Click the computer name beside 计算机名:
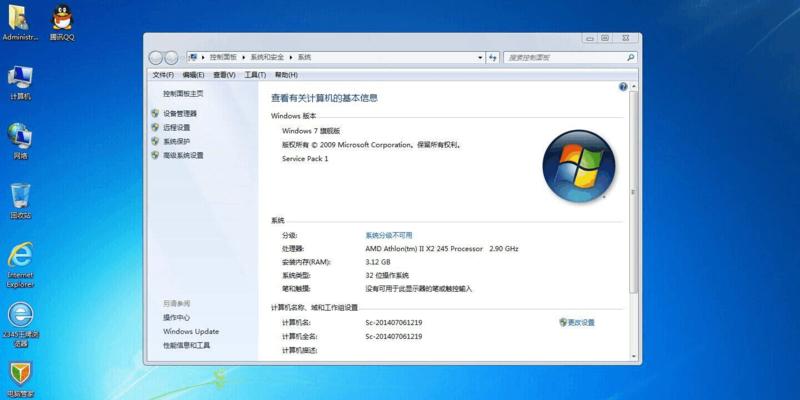 [393, 322]
